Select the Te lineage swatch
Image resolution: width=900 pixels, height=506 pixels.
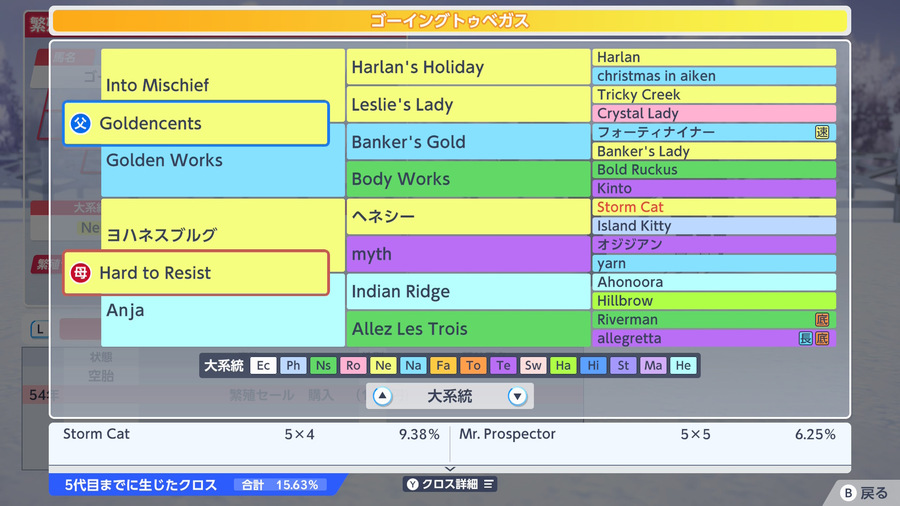coord(503,365)
